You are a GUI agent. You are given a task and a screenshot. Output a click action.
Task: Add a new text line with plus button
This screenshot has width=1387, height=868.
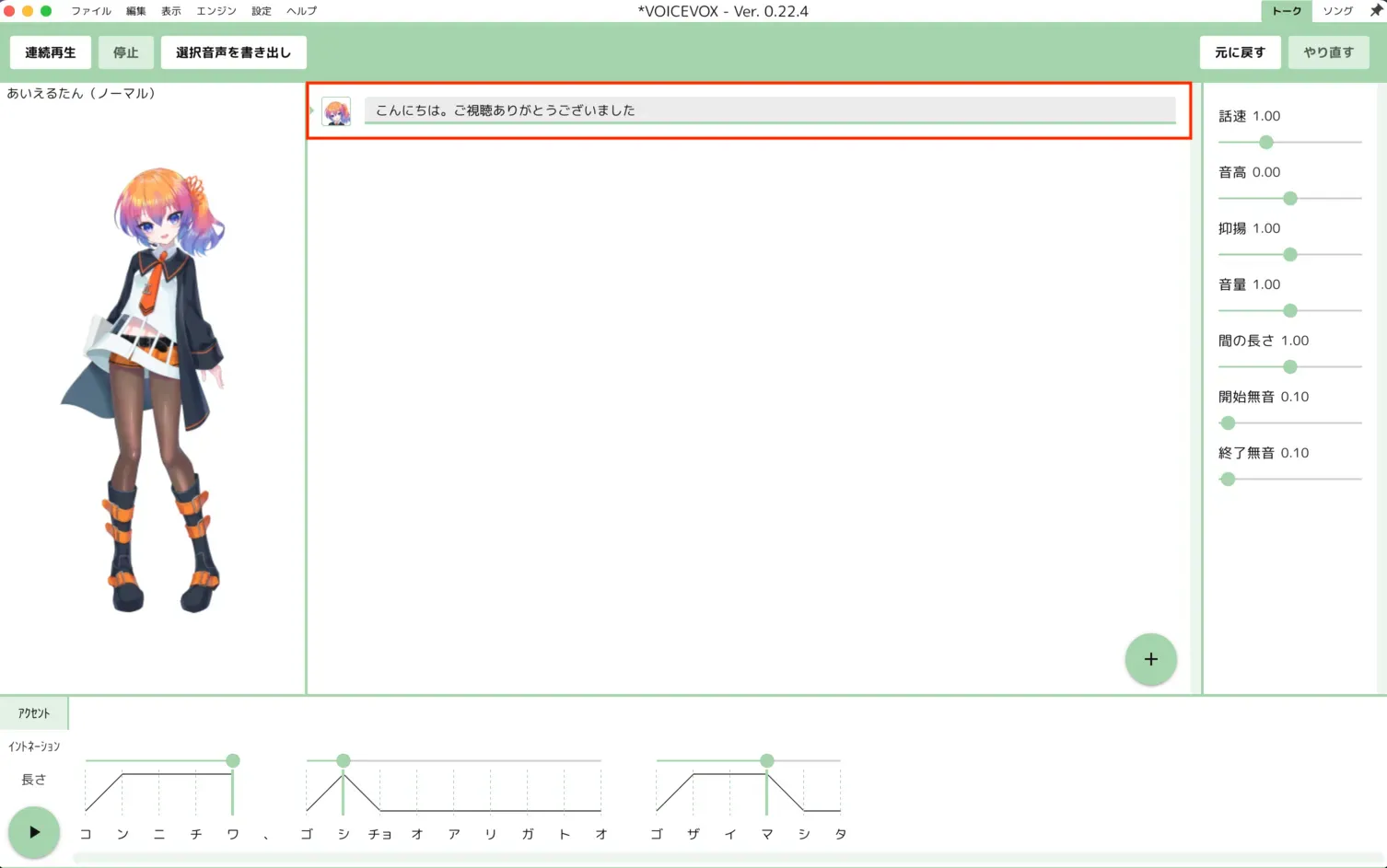1150,659
